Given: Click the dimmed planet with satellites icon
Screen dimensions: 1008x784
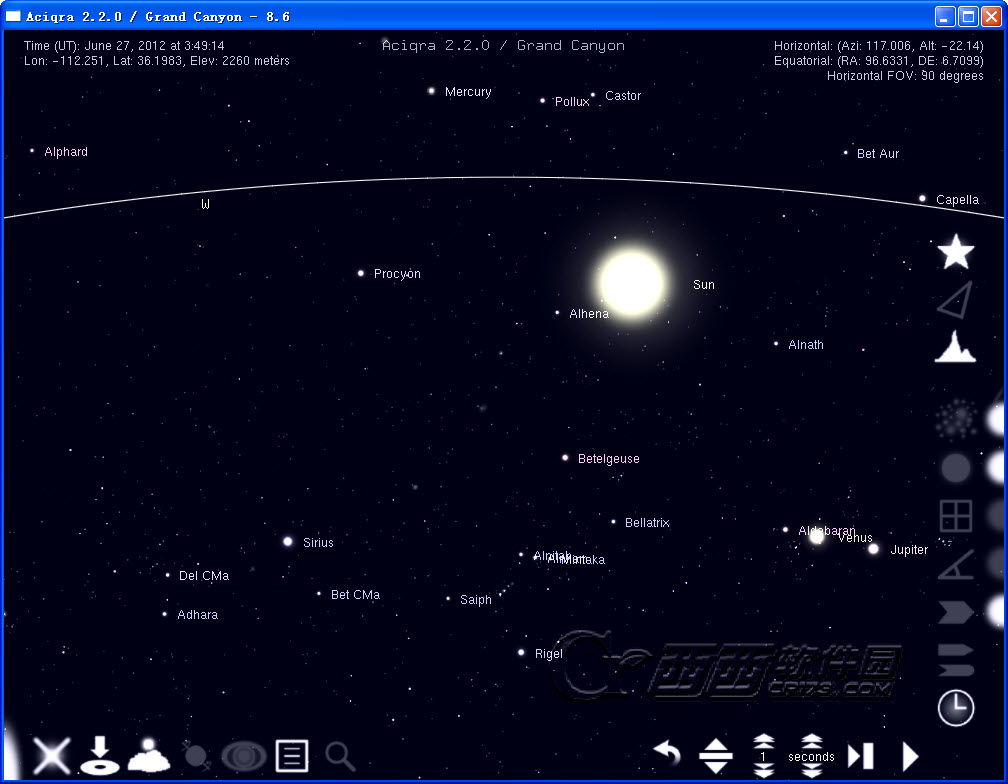Looking at the screenshot, I should pyautogui.click(x=195, y=756).
